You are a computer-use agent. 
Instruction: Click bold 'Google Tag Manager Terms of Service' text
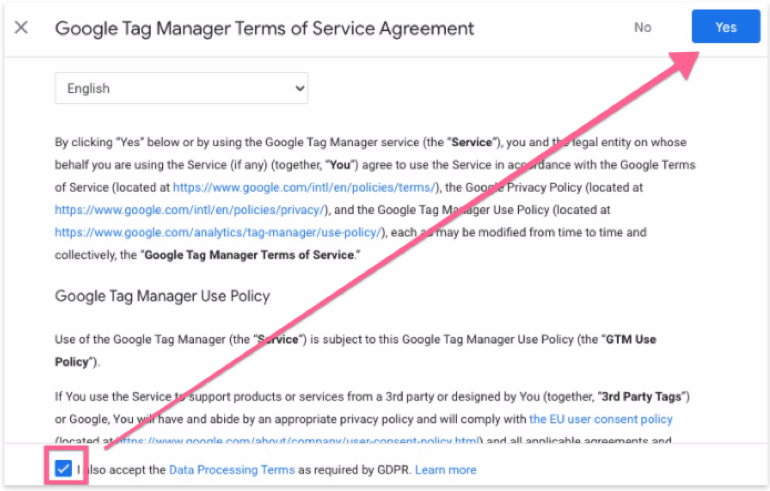(250, 255)
